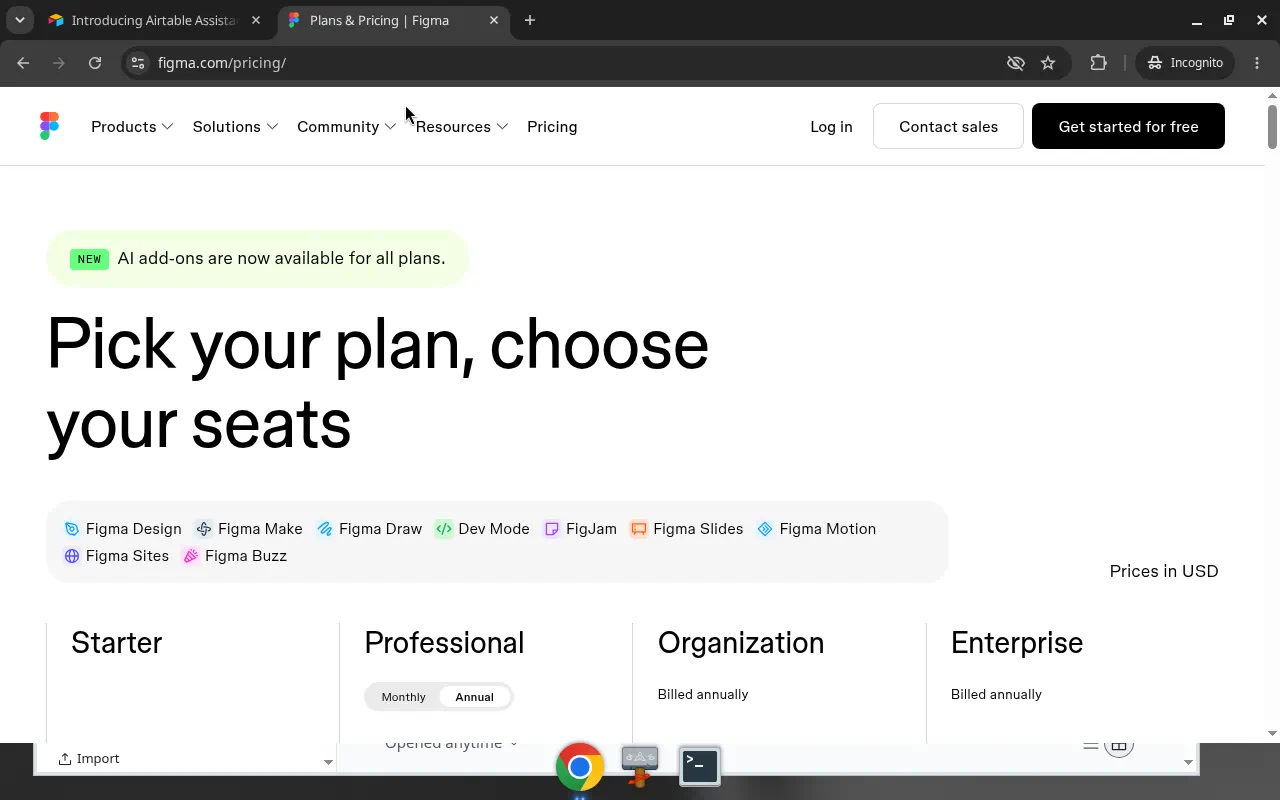The image size is (1280, 800).
Task: Expand the Resources navigation dropdown
Action: tap(462, 127)
